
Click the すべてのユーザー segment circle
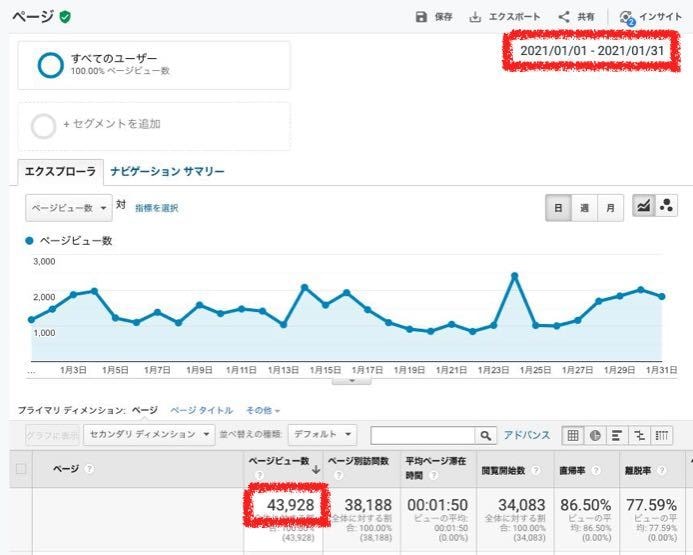(x=50, y=65)
